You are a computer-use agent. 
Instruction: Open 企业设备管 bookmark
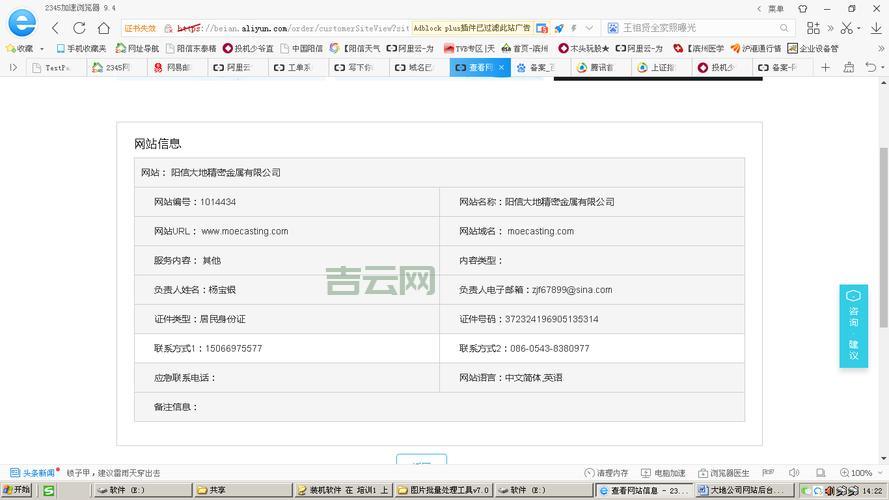812,48
